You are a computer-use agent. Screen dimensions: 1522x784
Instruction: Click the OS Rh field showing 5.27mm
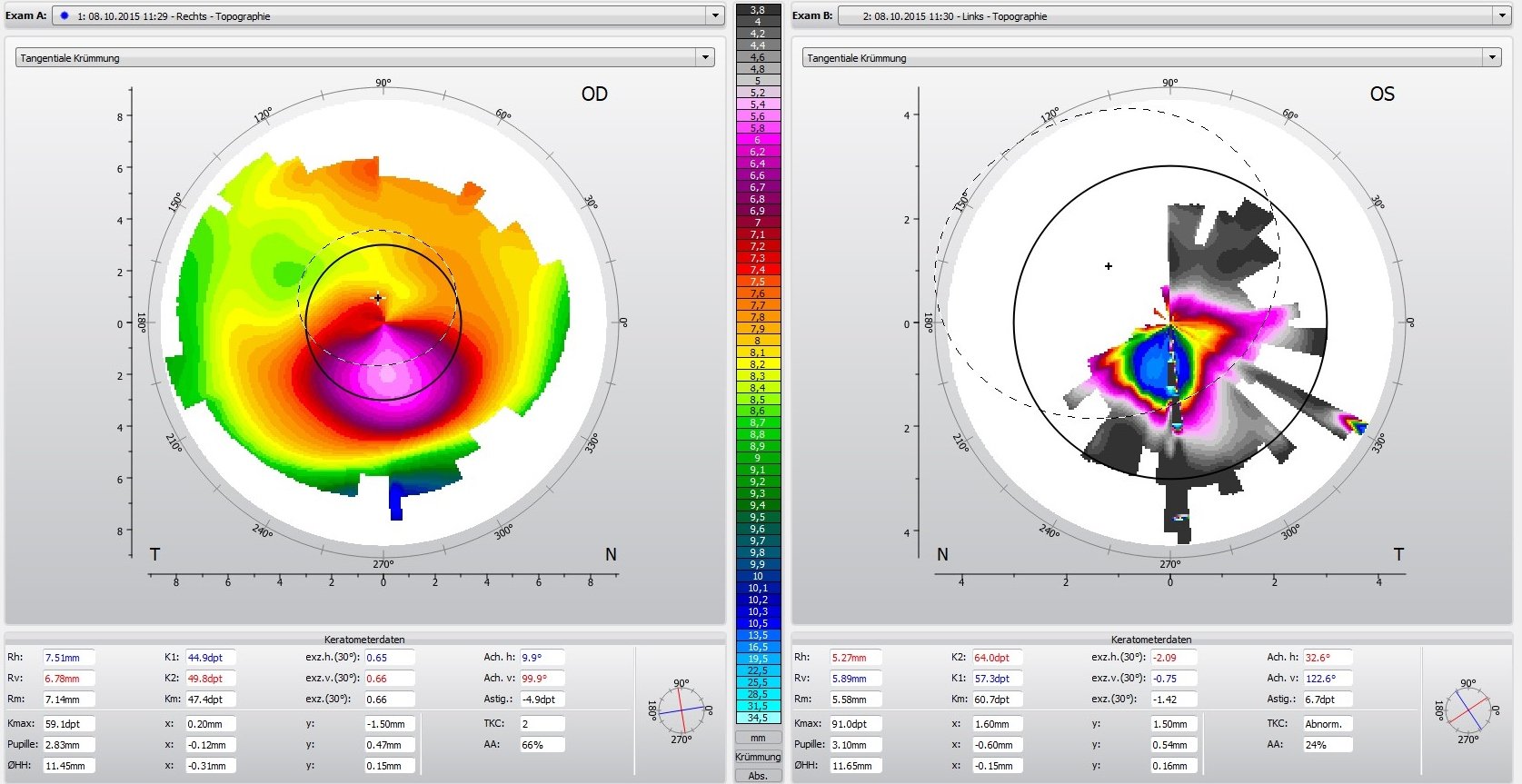coord(855,657)
